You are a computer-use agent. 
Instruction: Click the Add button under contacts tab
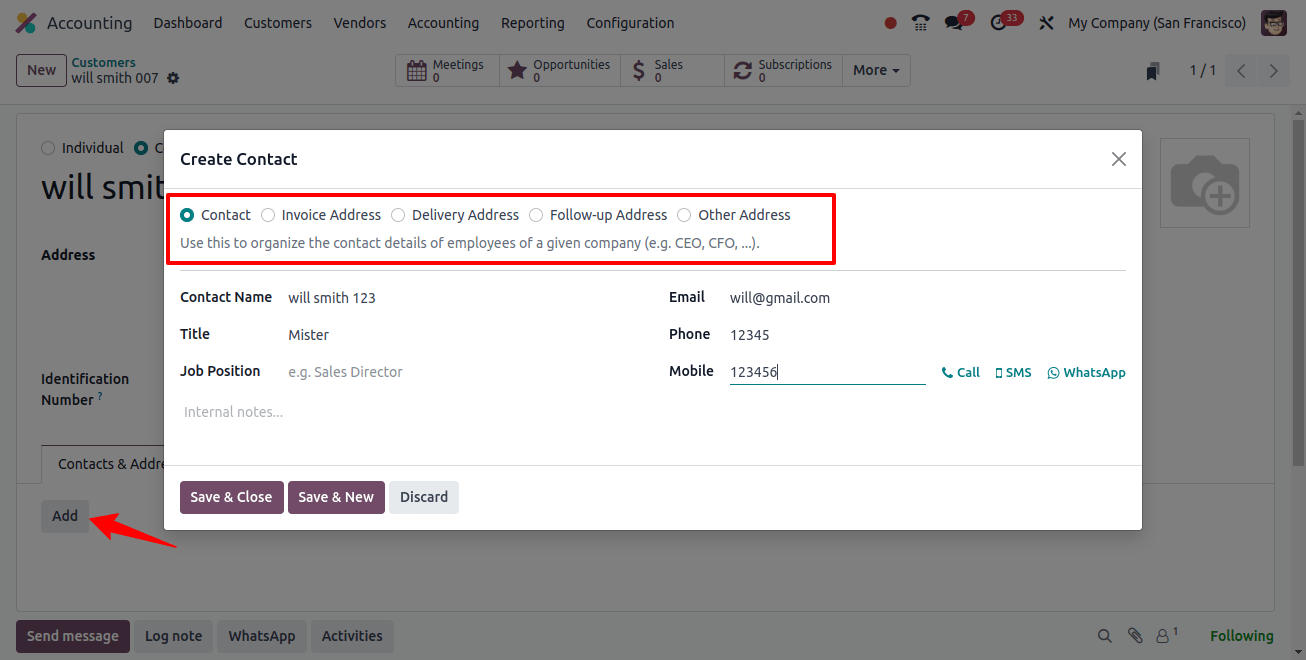pyautogui.click(x=65, y=516)
